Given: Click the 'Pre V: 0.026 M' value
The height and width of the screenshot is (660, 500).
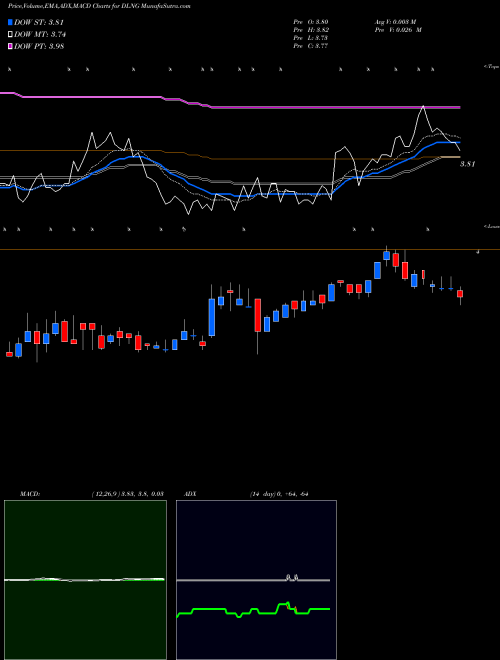Looking at the screenshot, I should point(398,30).
